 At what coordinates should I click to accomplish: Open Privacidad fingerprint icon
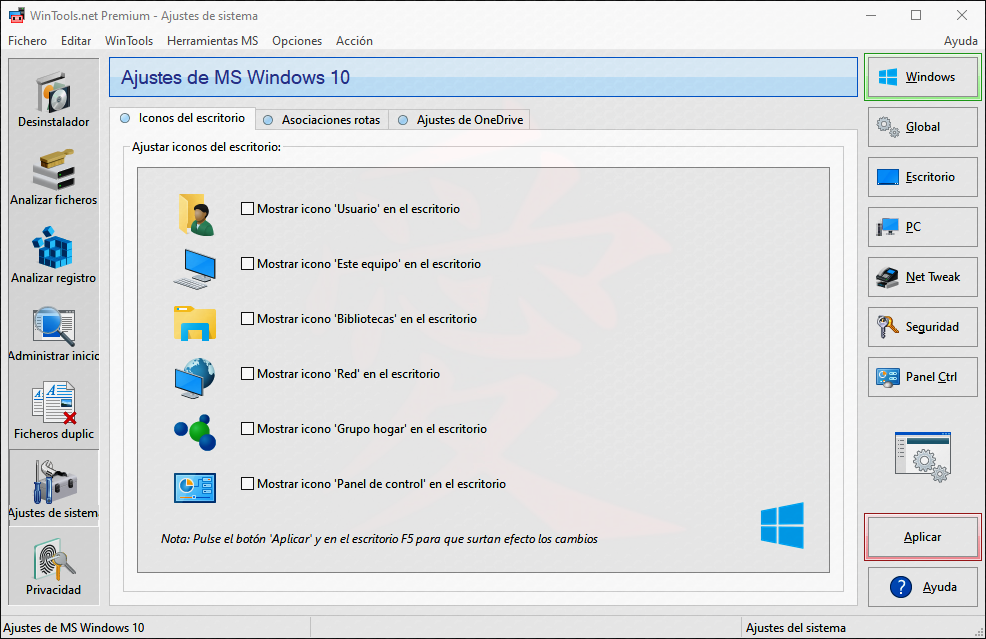click(53, 560)
